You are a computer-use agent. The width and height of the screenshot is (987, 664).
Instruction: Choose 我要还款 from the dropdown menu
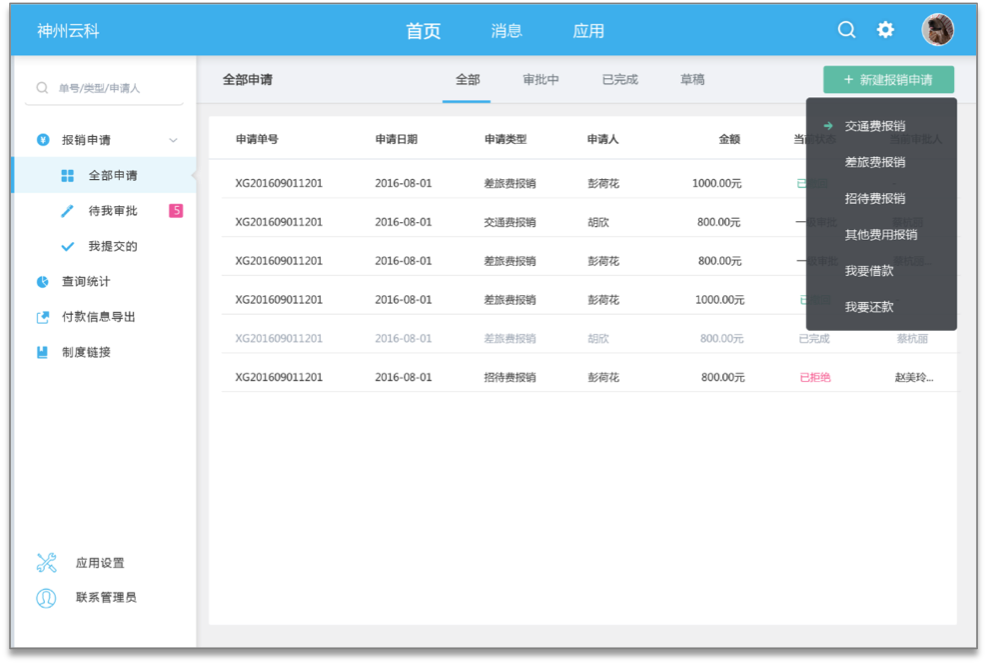click(869, 307)
